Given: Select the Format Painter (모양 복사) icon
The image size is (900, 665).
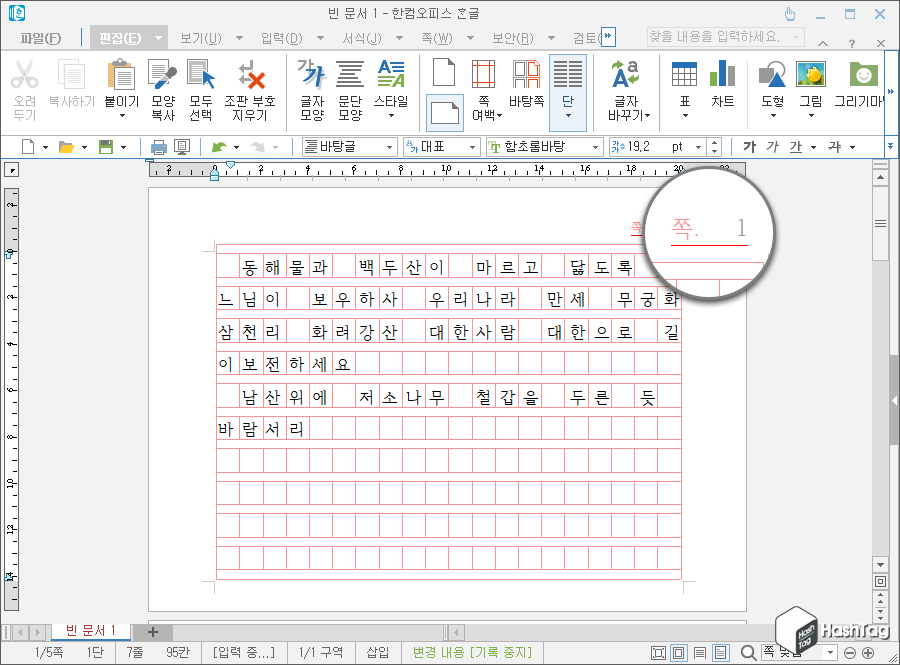Looking at the screenshot, I should point(162,75).
